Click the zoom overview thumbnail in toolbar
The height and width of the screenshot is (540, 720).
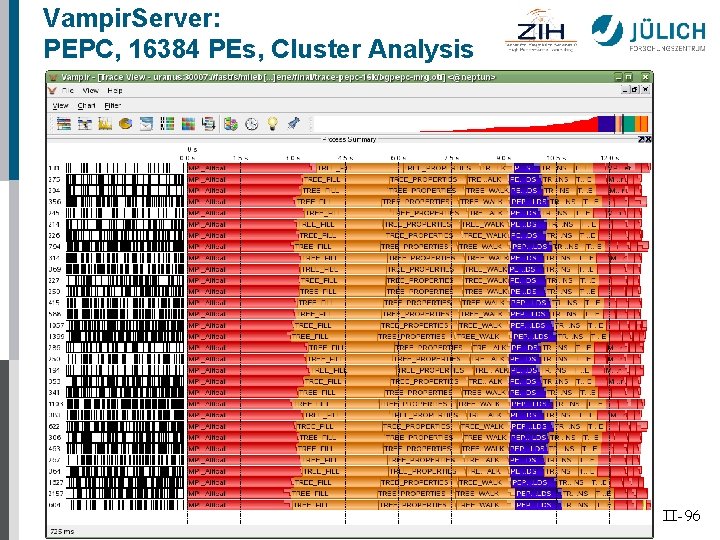[x=481, y=124]
